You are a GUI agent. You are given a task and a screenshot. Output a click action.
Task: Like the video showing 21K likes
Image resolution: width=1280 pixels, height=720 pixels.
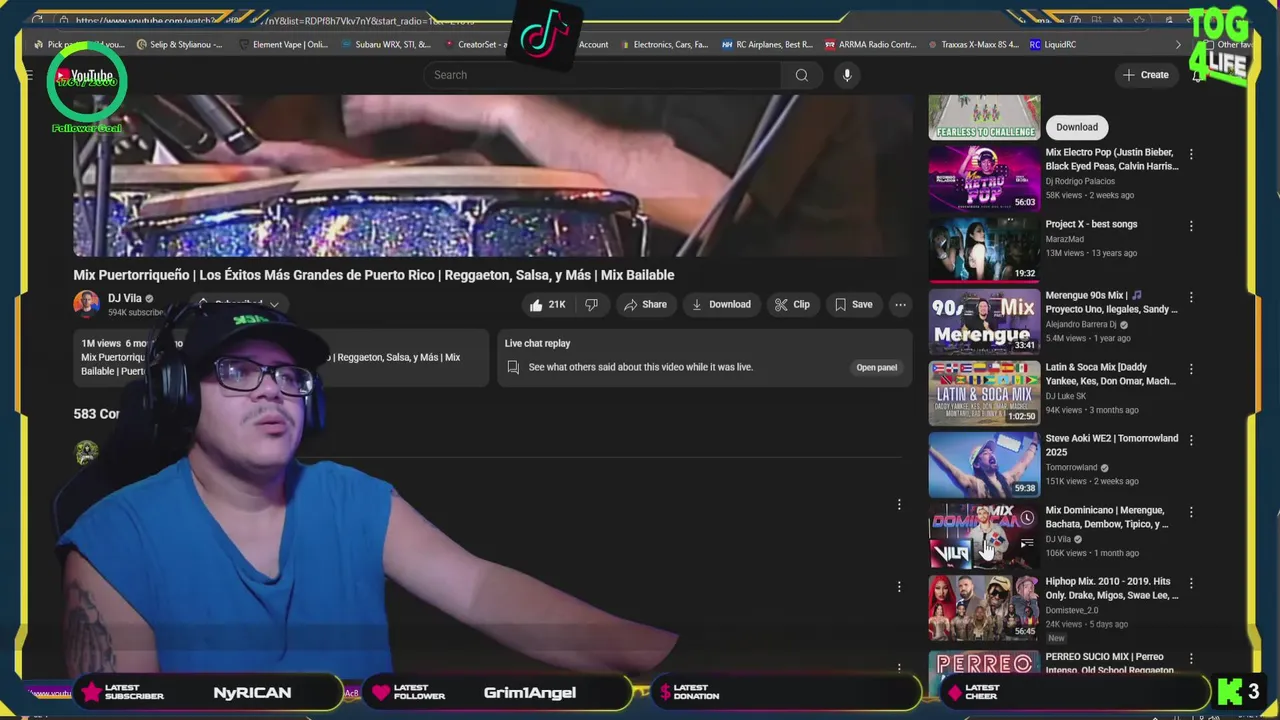coord(548,305)
